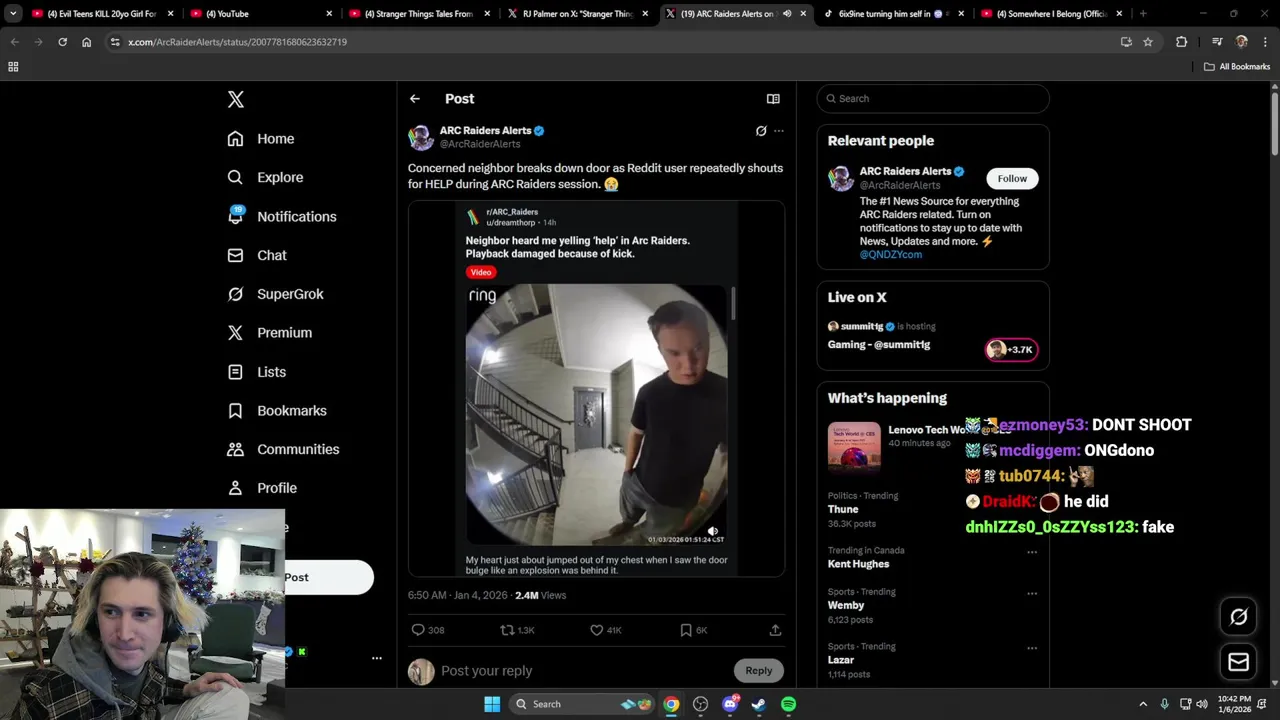Open reader view icon beside Post header
Image resolution: width=1280 pixels, height=720 pixels.
773,99
